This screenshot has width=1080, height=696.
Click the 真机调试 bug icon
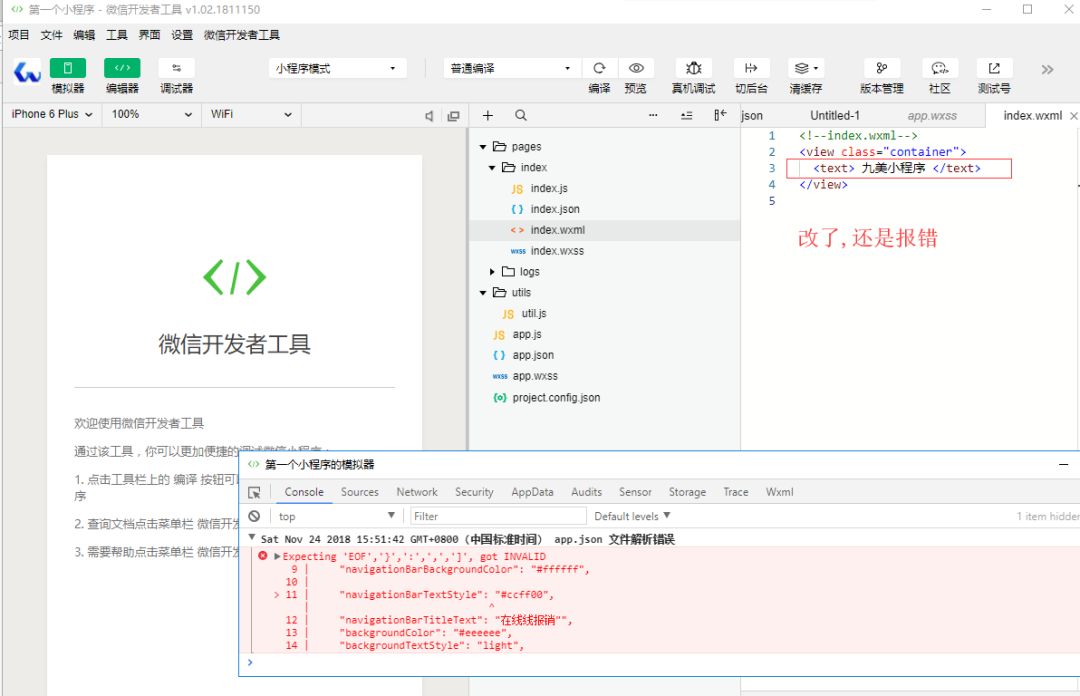click(x=694, y=68)
